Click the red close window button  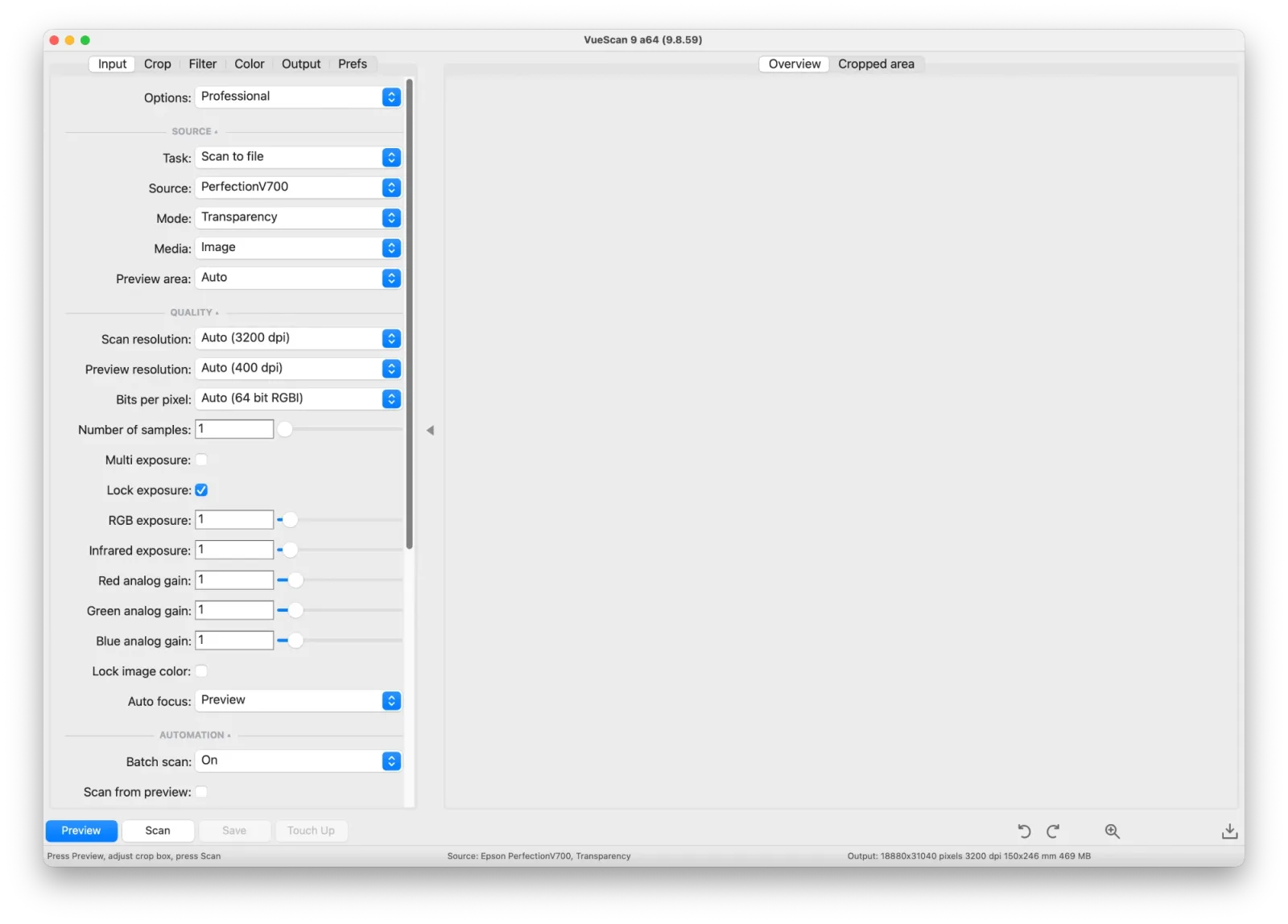pyautogui.click(x=54, y=40)
